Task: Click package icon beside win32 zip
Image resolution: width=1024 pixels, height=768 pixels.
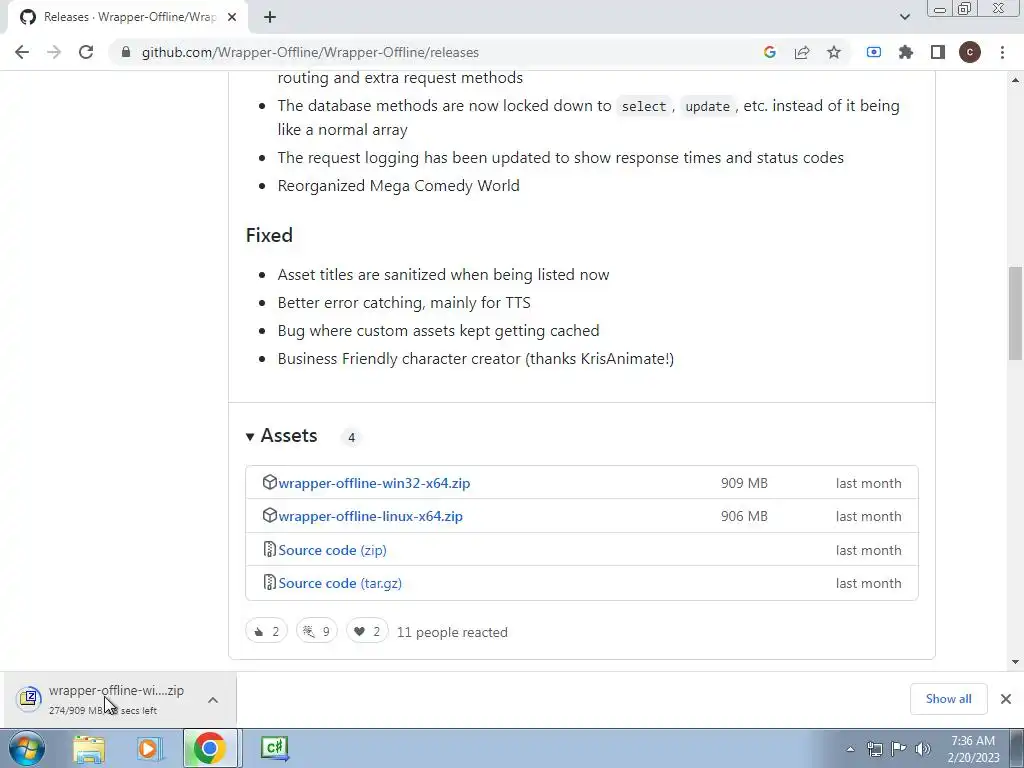Action: pos(270,482)
